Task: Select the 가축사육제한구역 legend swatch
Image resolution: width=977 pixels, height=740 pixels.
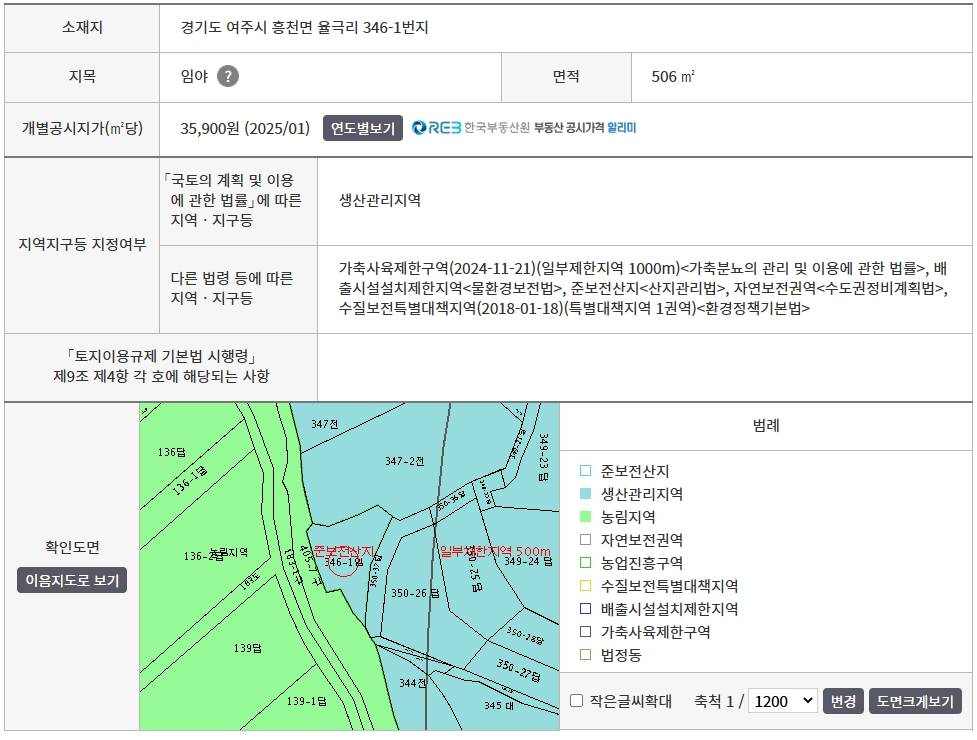Action: click(585, 632)
